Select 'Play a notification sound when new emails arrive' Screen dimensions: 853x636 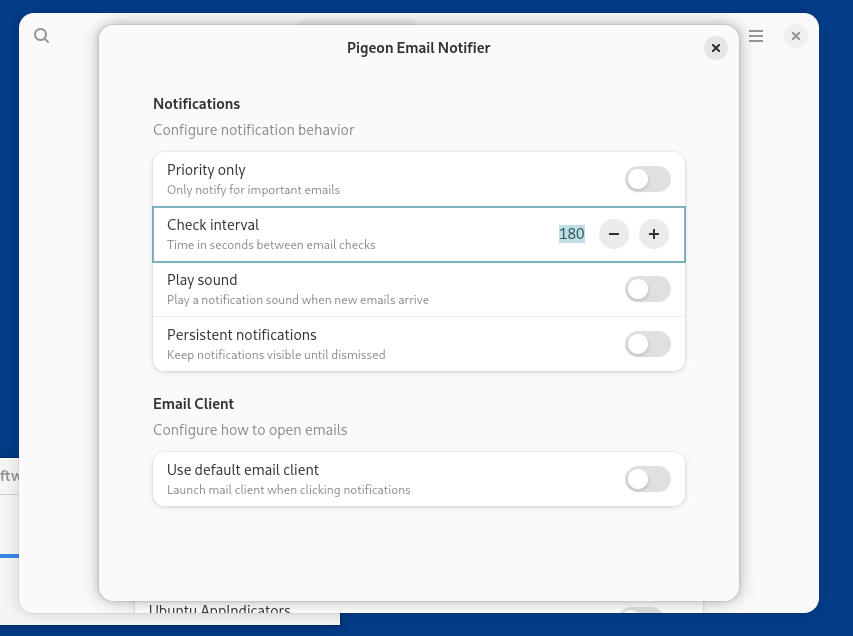pos(298,300)
